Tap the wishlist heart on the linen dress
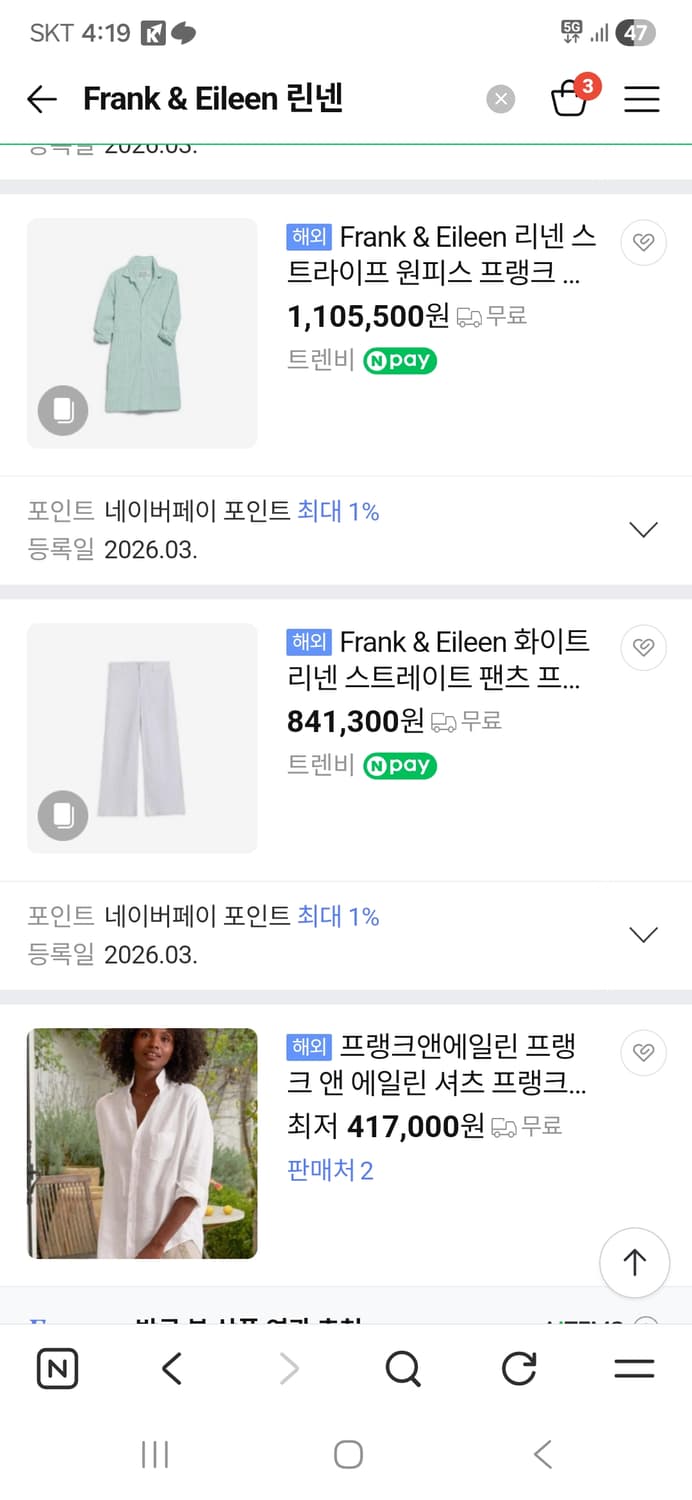 [x=643, y=243]
